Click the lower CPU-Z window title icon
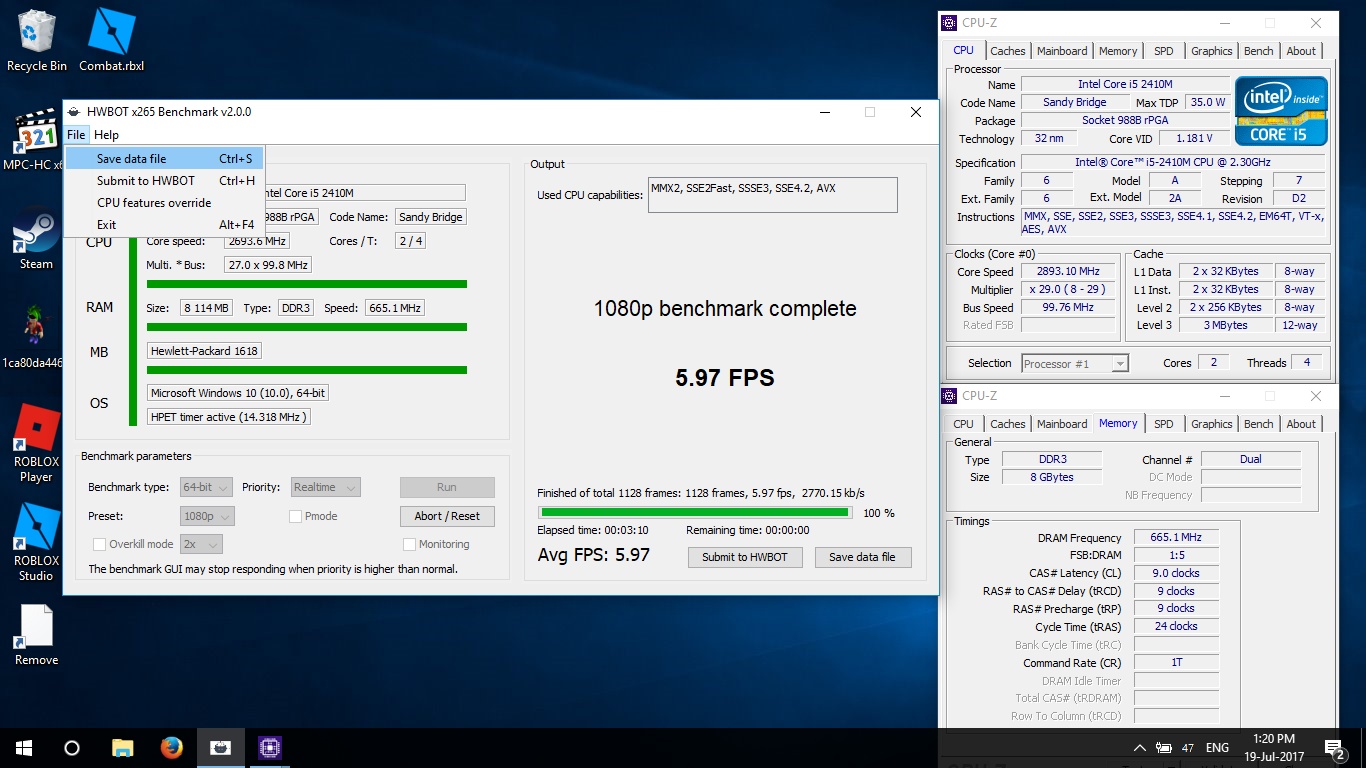This screenshot has height=768, width=1366. pos(950,396)
